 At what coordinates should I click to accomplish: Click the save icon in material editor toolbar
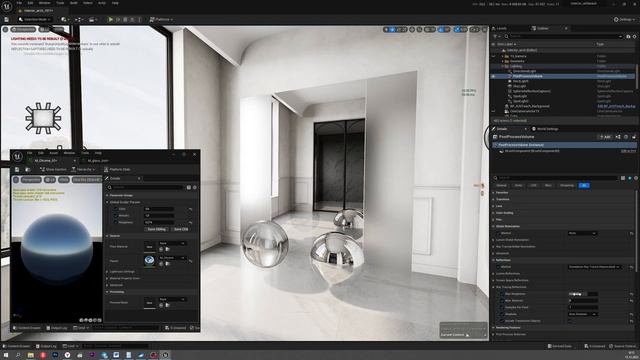(x=17, y=169)
